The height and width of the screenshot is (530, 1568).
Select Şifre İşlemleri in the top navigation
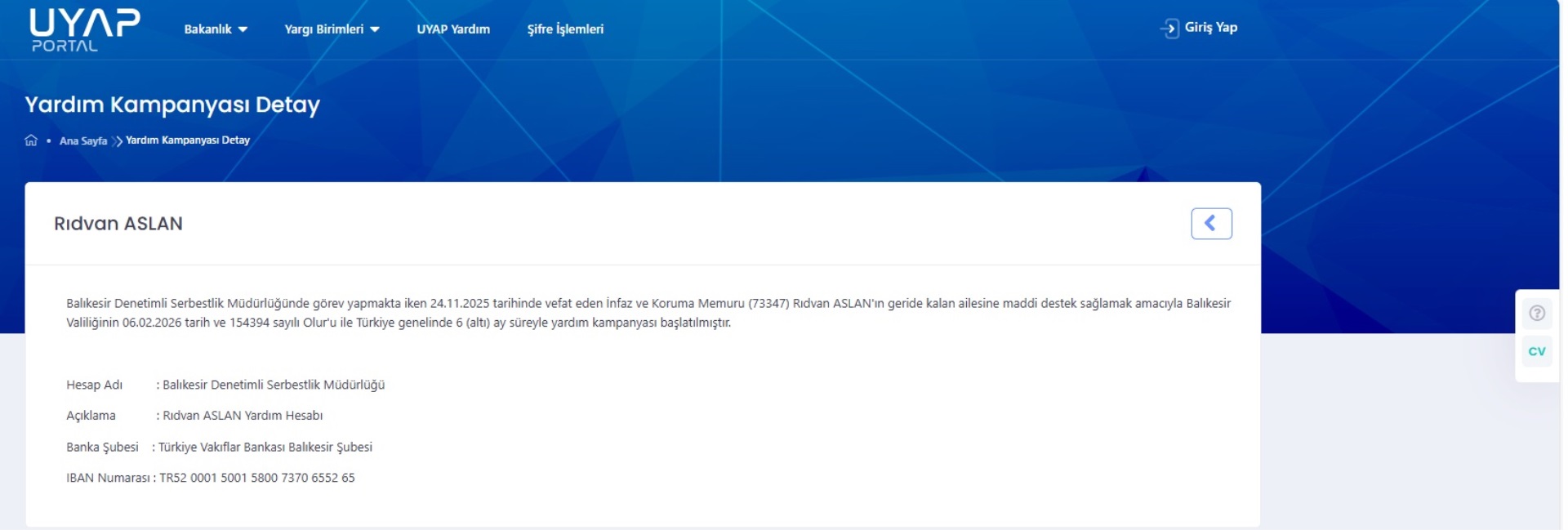(565, 29)
